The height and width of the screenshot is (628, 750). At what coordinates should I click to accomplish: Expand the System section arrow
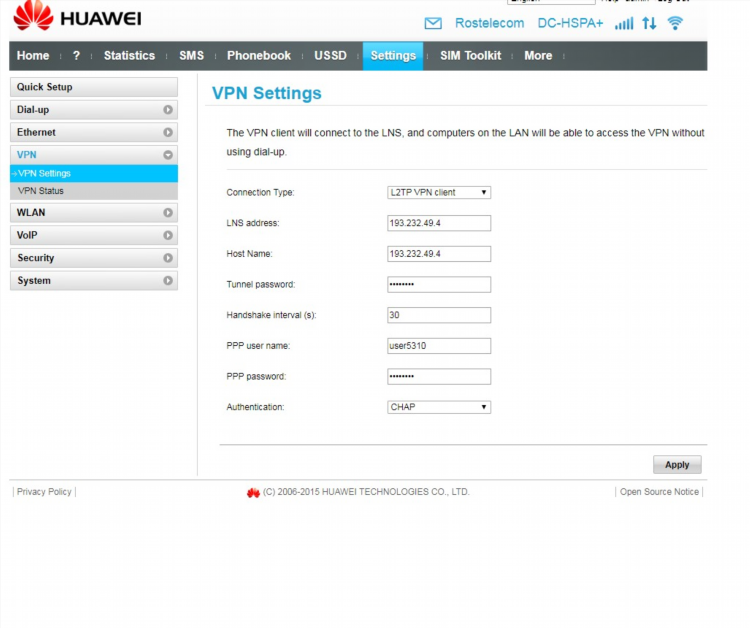(168, 280)
